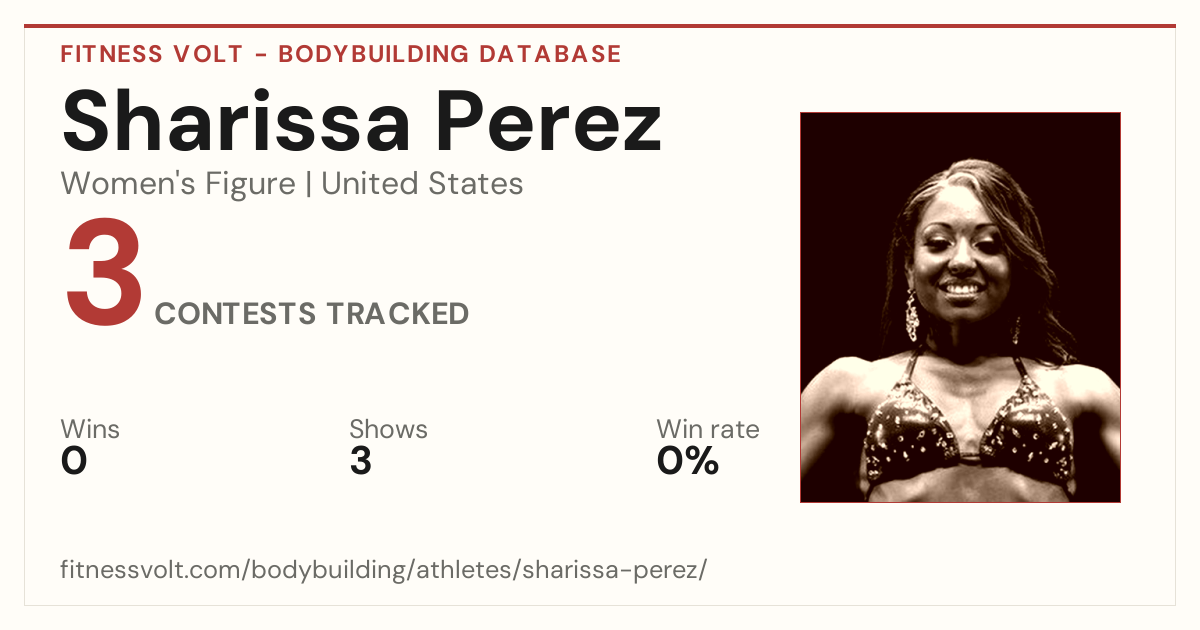Screen dimensions: 1200x630
Task: Click the dangling earring in the photo
Action: tap(912, 314)
